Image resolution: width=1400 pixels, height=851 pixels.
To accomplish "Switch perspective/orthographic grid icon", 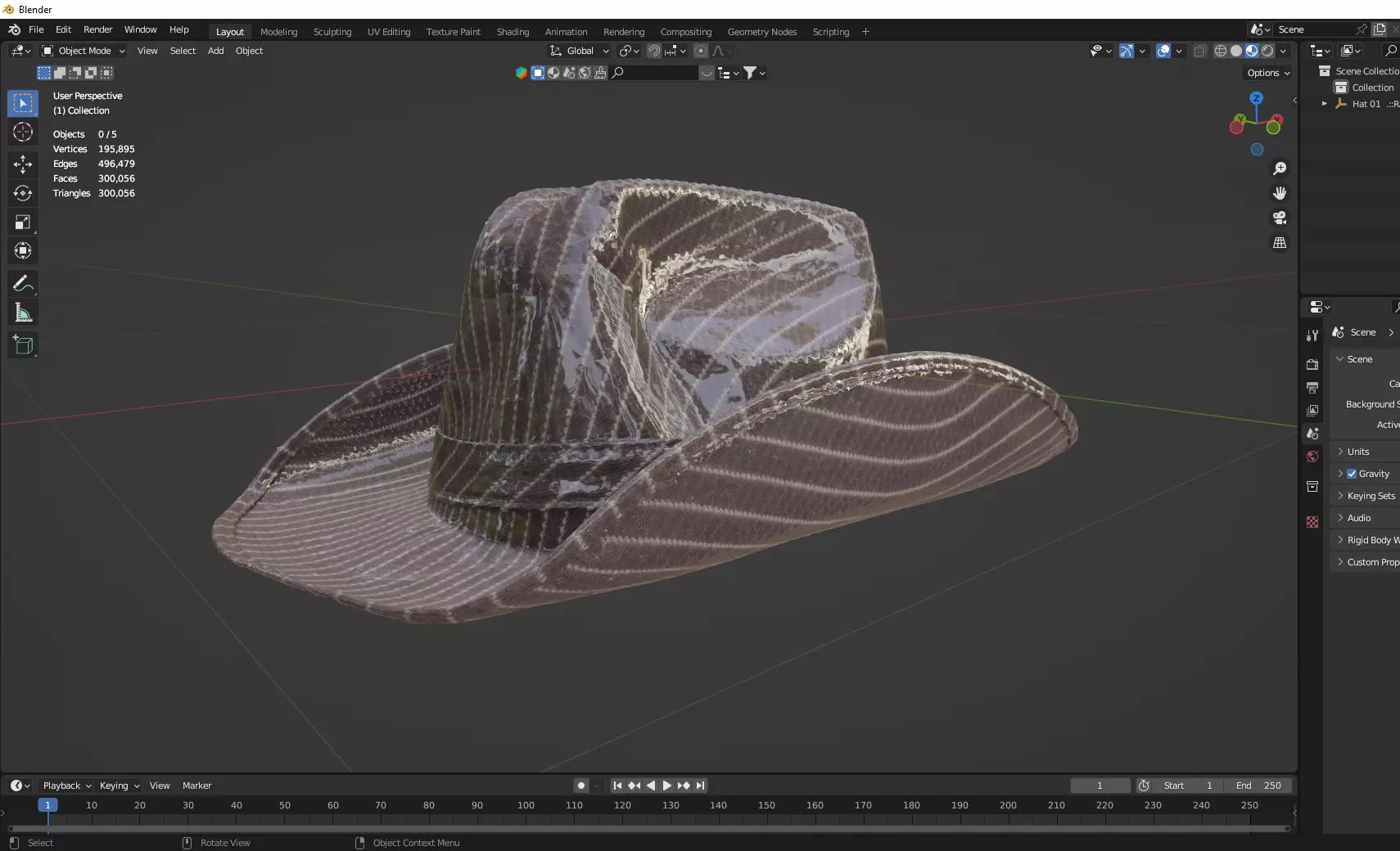I will (x=1280, y=243).
